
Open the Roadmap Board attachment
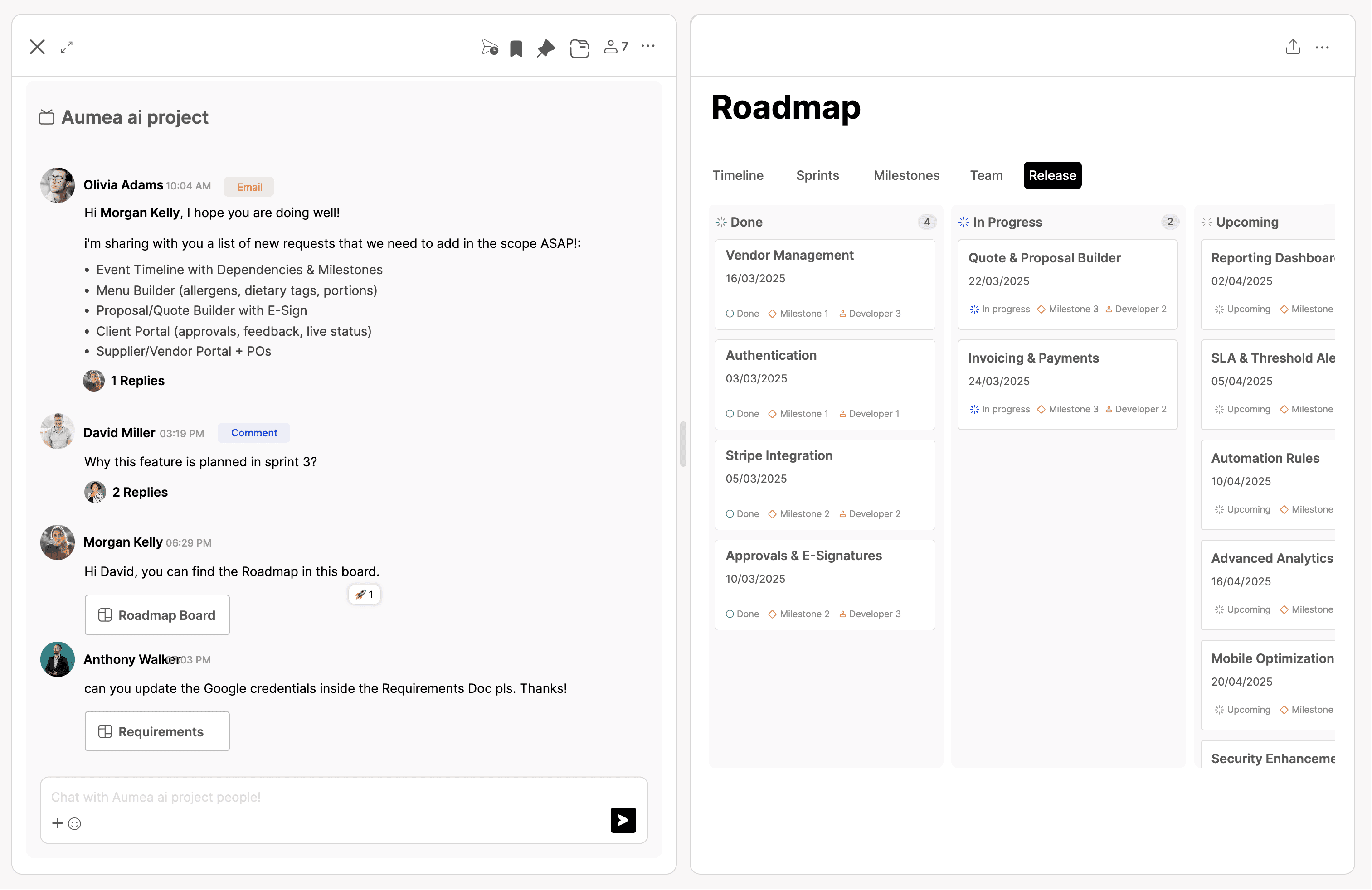click(x=157, y=615)
